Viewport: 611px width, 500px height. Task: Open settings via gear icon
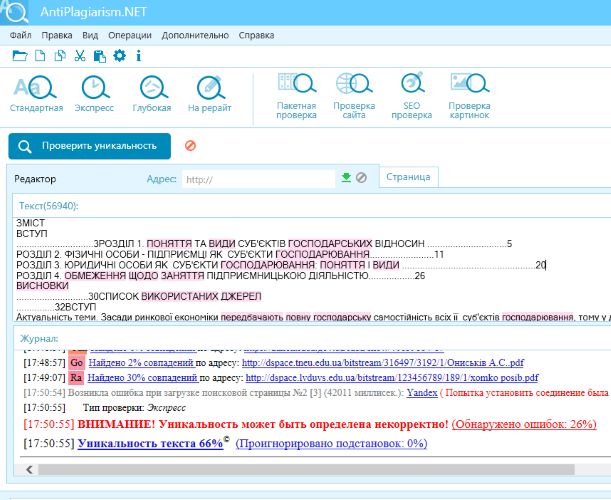coord(119,56)
